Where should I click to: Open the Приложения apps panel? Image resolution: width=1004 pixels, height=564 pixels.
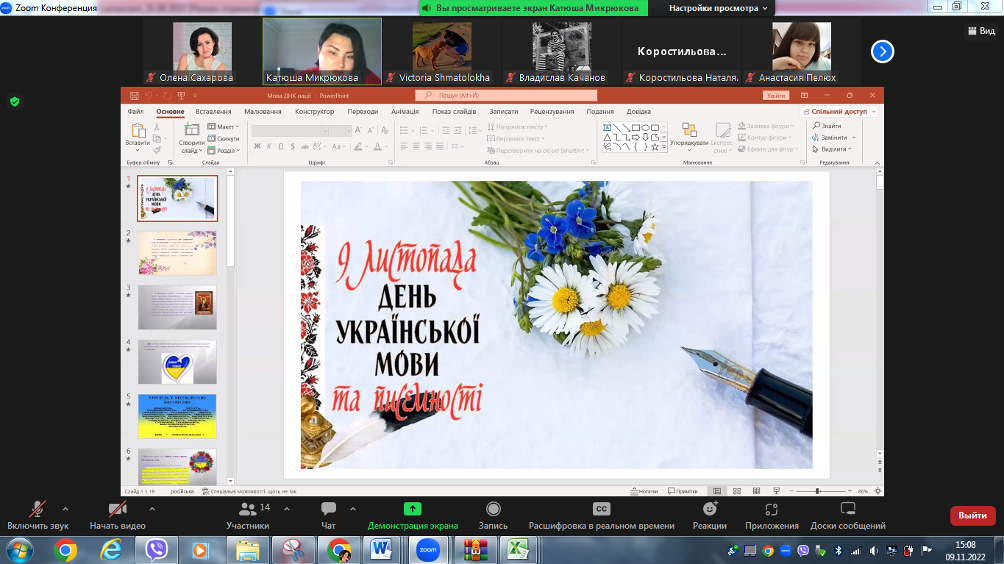tap(772, 510)
